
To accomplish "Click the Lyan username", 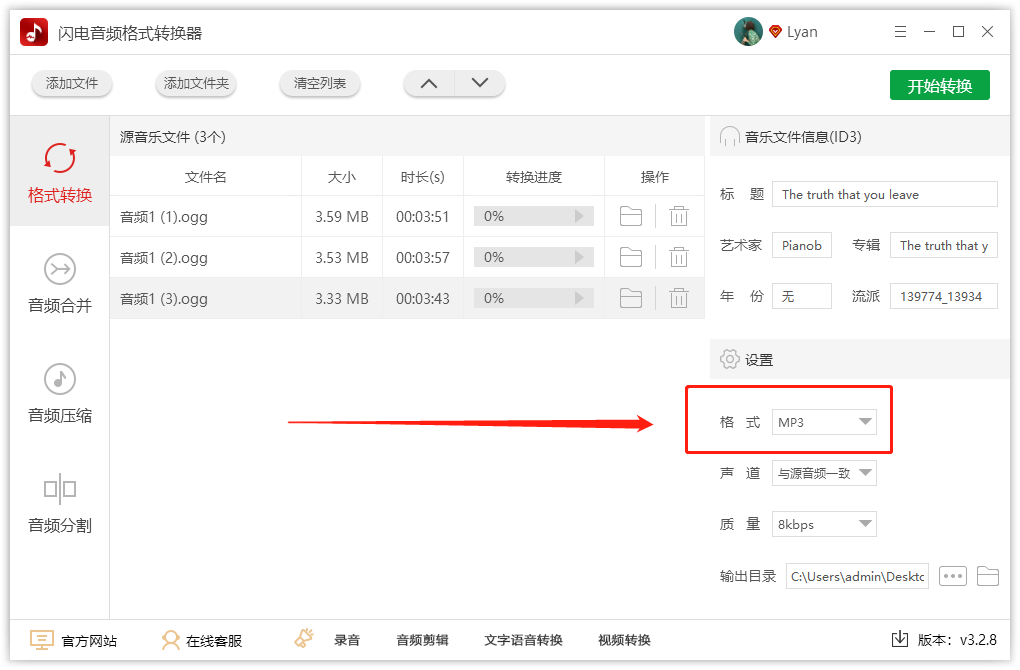I will point(802,32).
